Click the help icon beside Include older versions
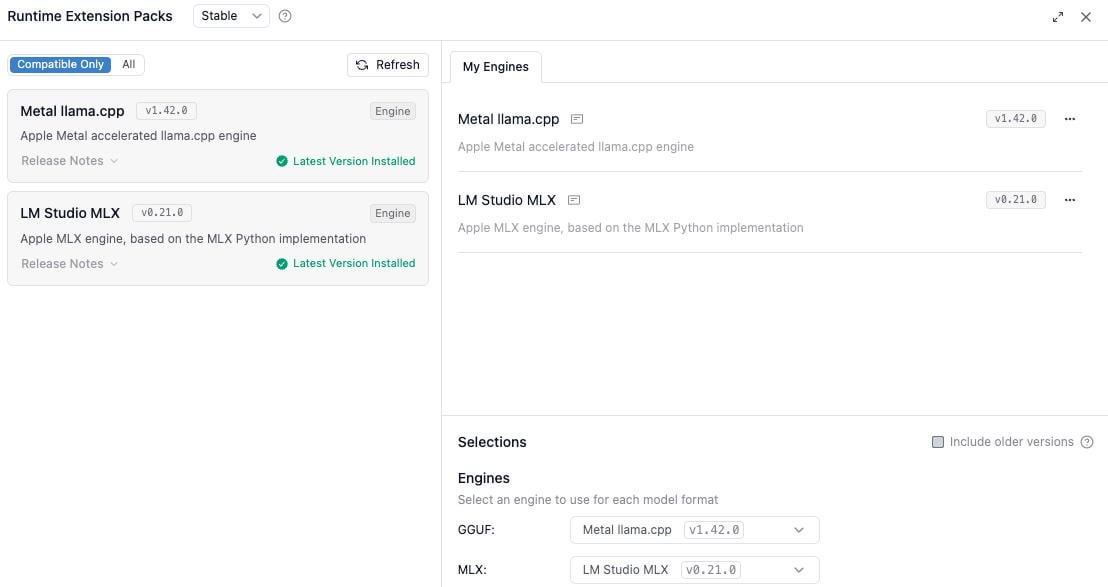Viewport: 1108px width, 587px height. coord(1088,442)
